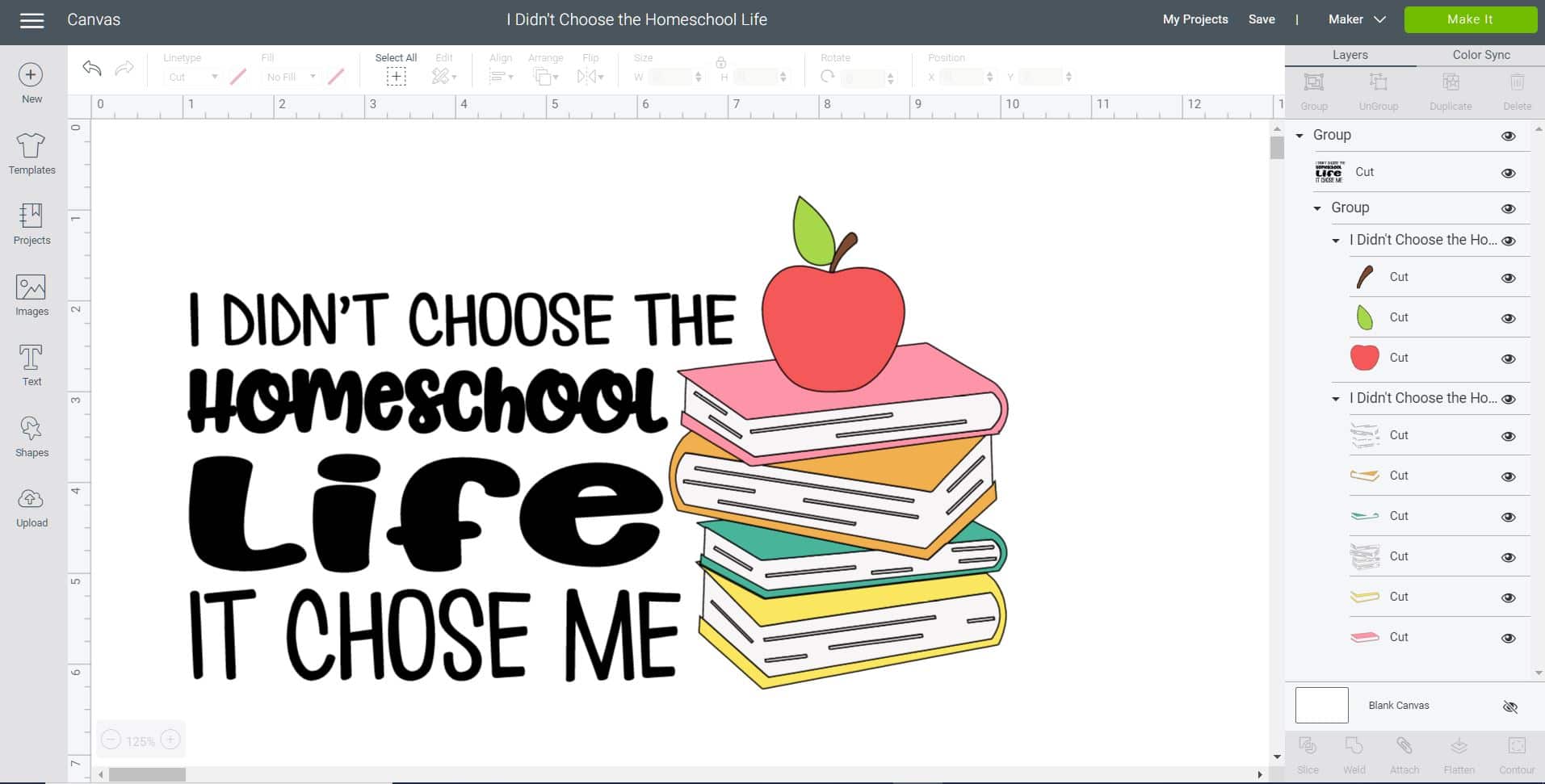1545x784 pixels.
Task: Open the Projects panel
Action: coord(31,224)
